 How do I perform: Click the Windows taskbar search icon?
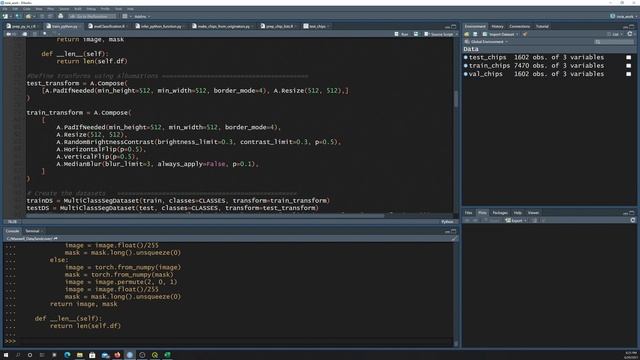click(x=18, y=355)
